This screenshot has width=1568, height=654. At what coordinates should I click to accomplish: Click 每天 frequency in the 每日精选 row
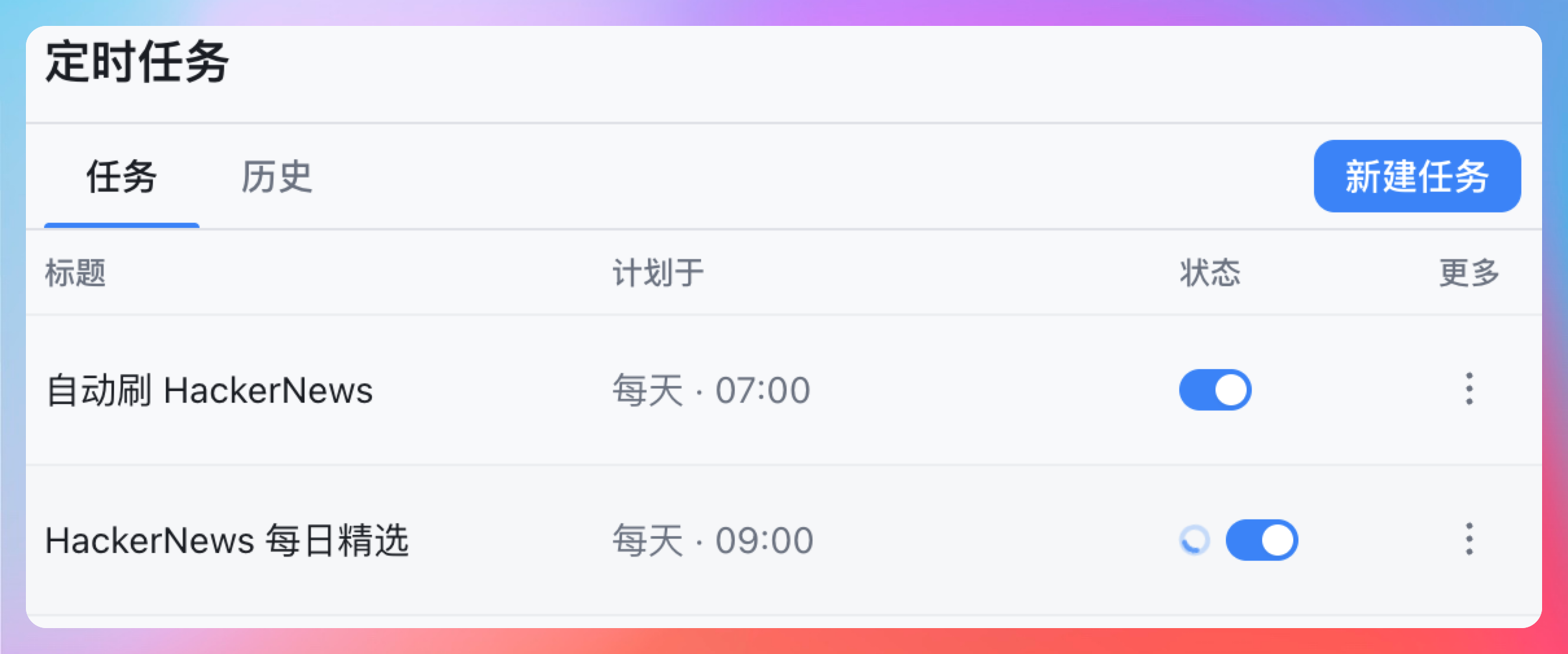648,541
